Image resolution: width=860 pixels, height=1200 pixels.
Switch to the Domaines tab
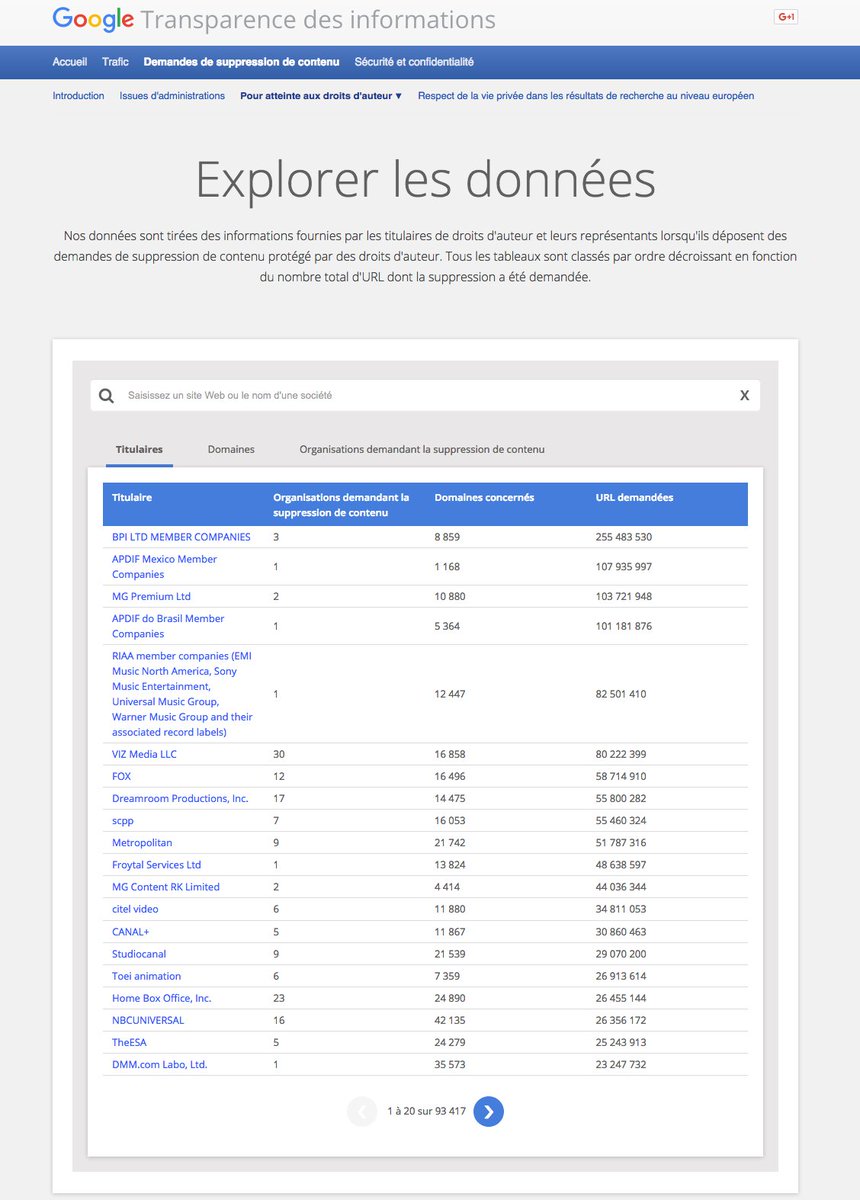pyautogui.click(x=231, y=450)
